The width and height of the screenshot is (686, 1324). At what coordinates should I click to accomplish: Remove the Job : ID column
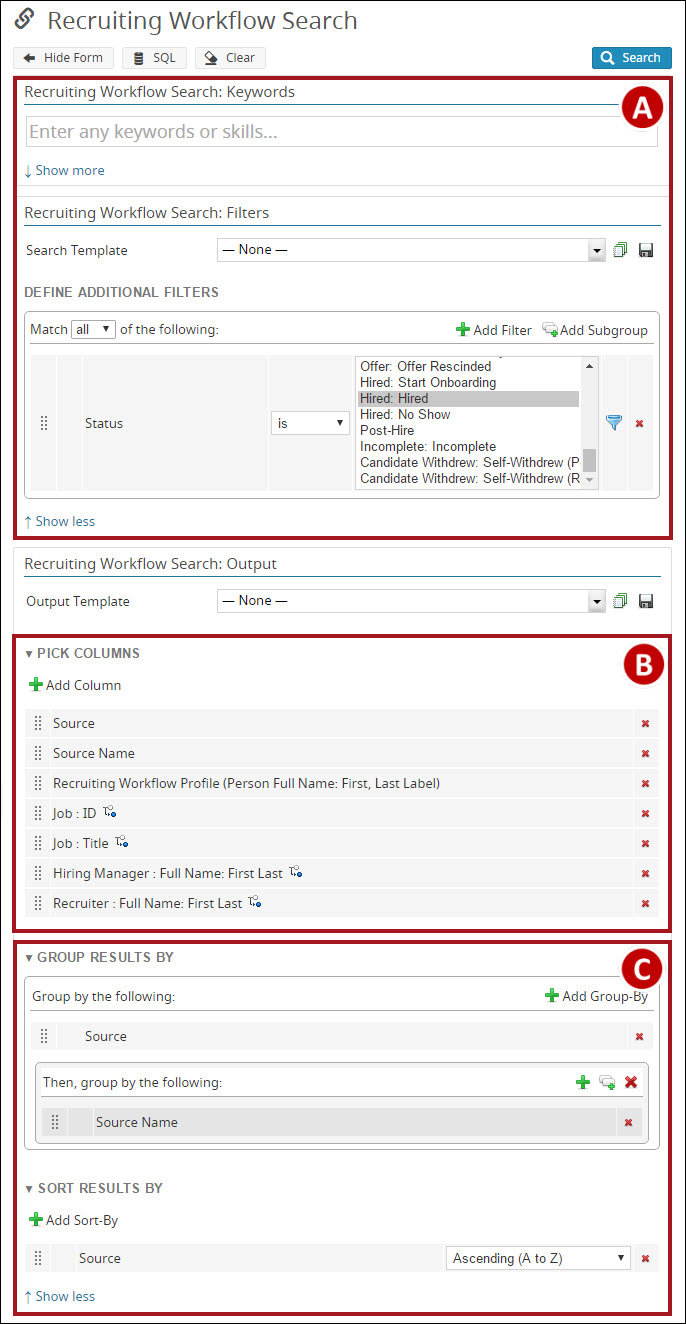tap(645, 814)
